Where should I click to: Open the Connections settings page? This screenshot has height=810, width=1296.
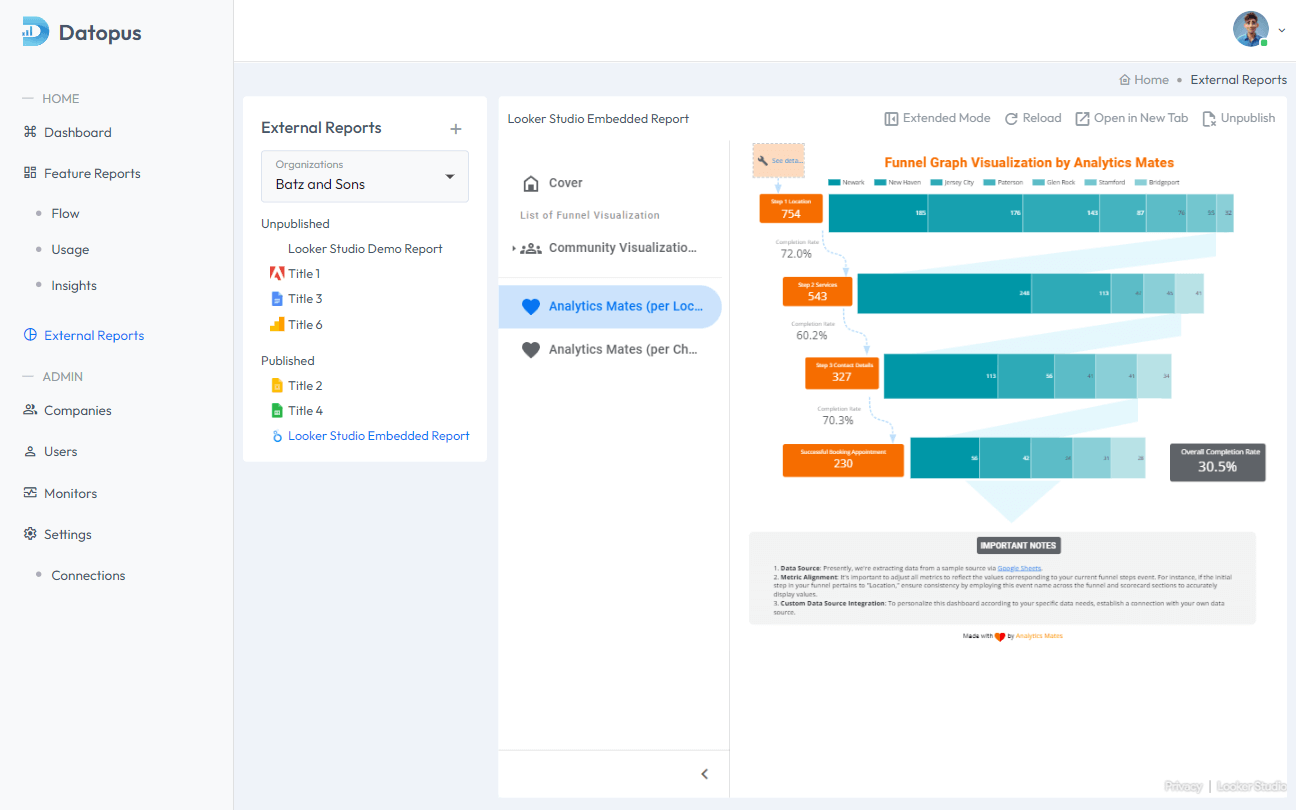88,575
